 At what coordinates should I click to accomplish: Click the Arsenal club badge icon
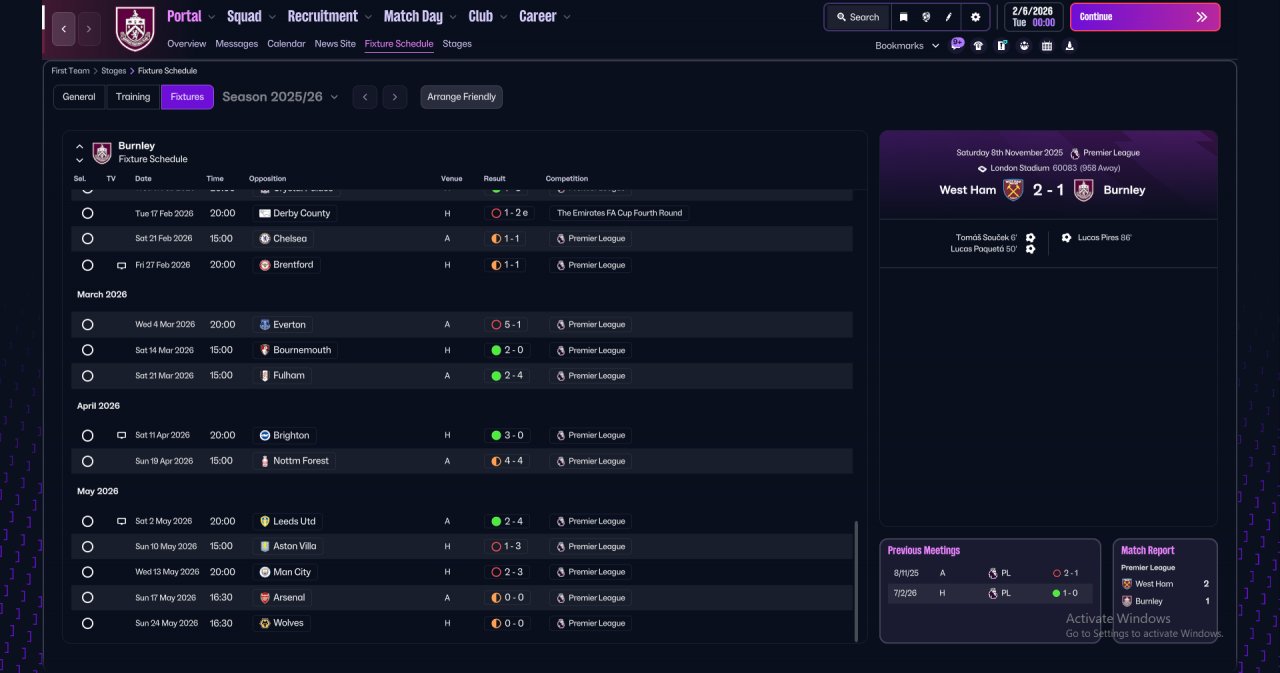(x=264, y=598)
